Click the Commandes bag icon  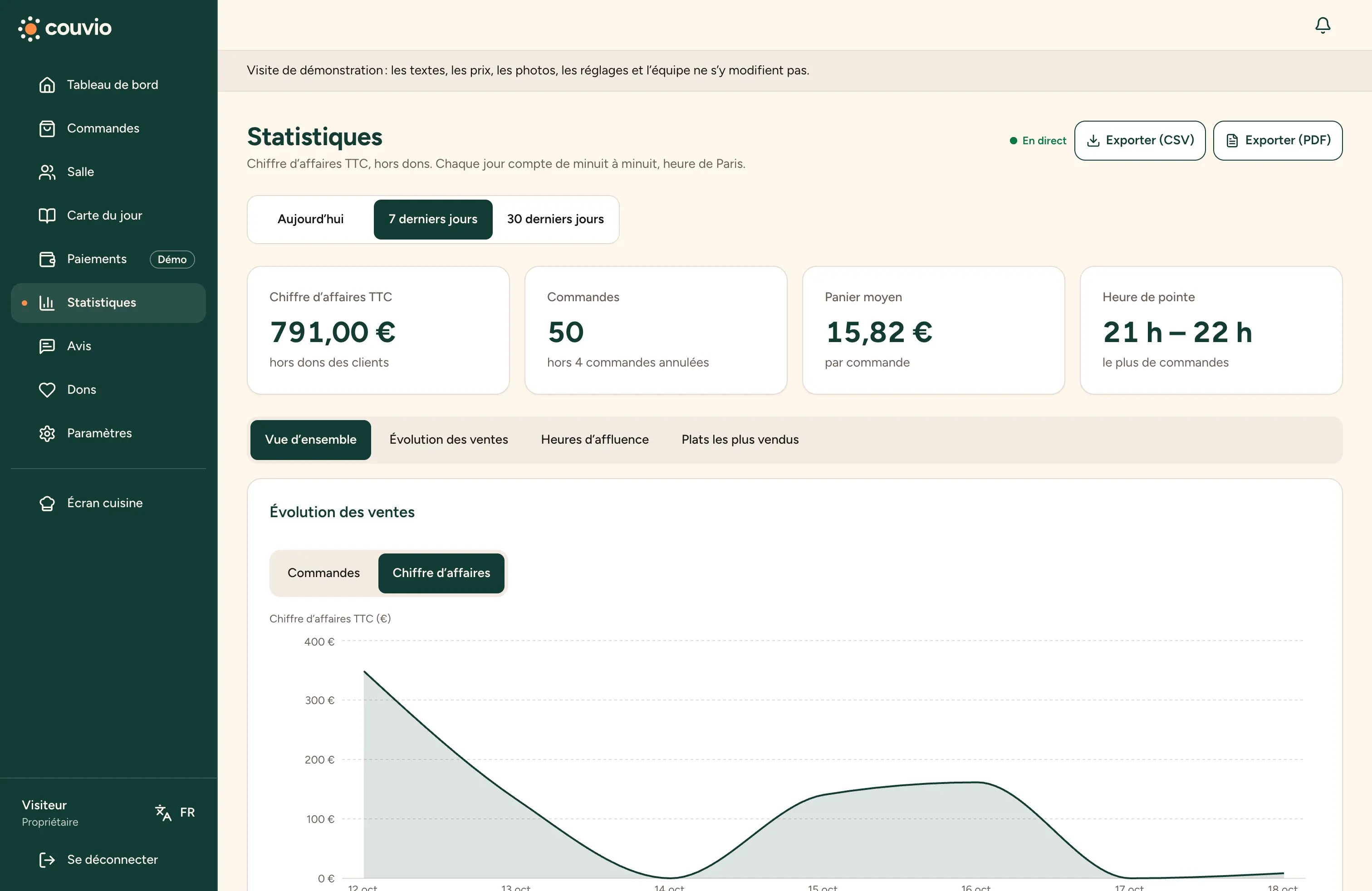(x=47, y=128)
